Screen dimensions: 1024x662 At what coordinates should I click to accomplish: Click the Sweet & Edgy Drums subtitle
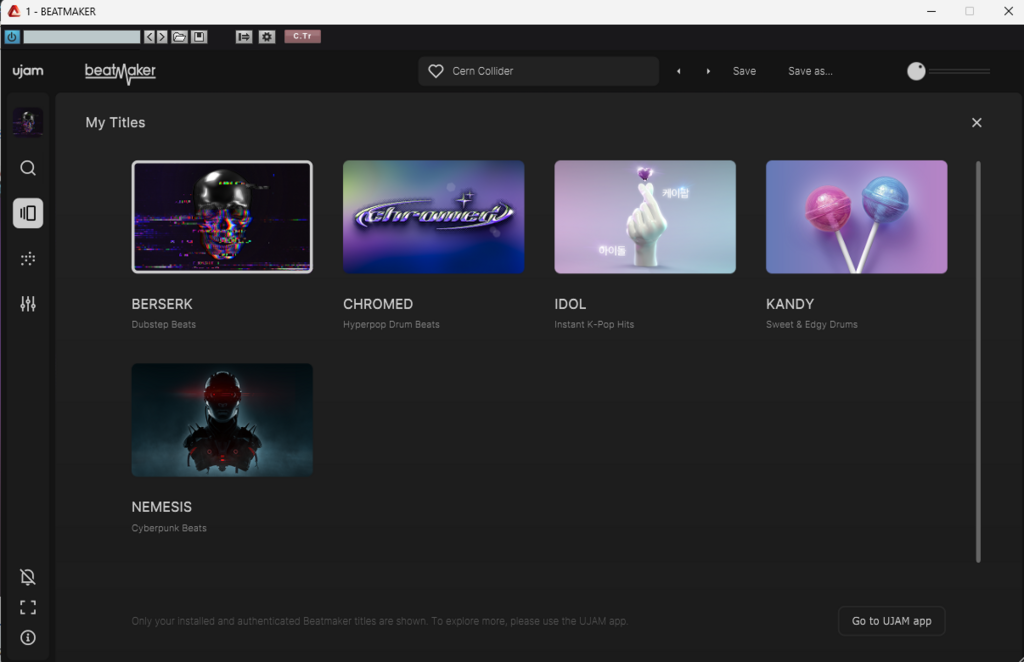812,324
